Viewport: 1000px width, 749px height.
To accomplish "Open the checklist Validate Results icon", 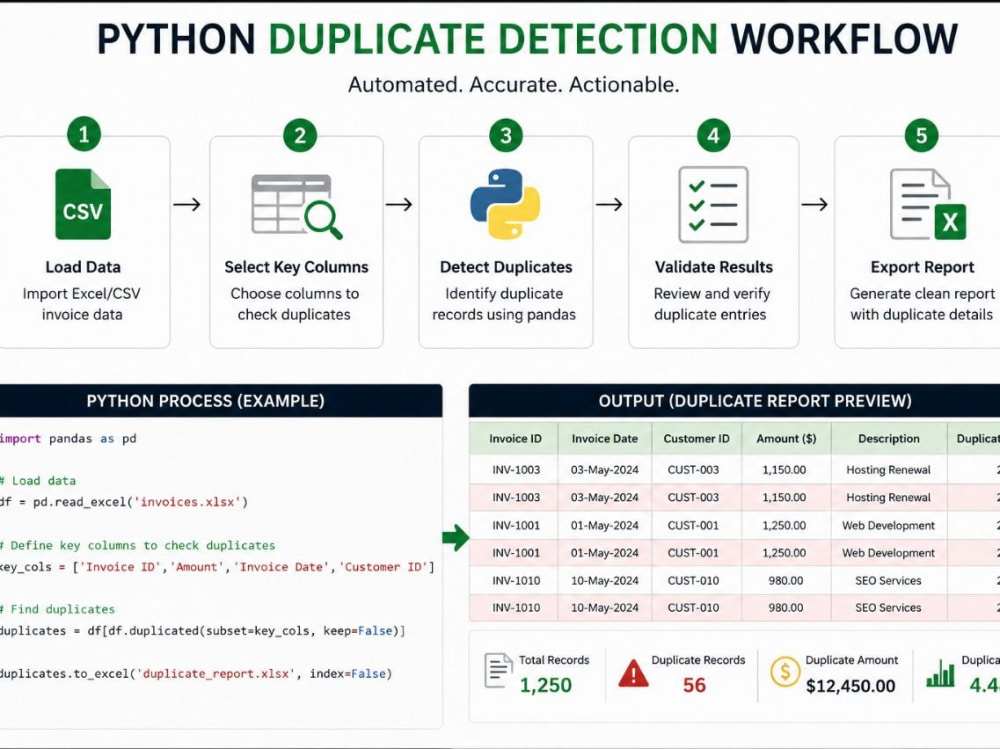I will coord(713,205).
